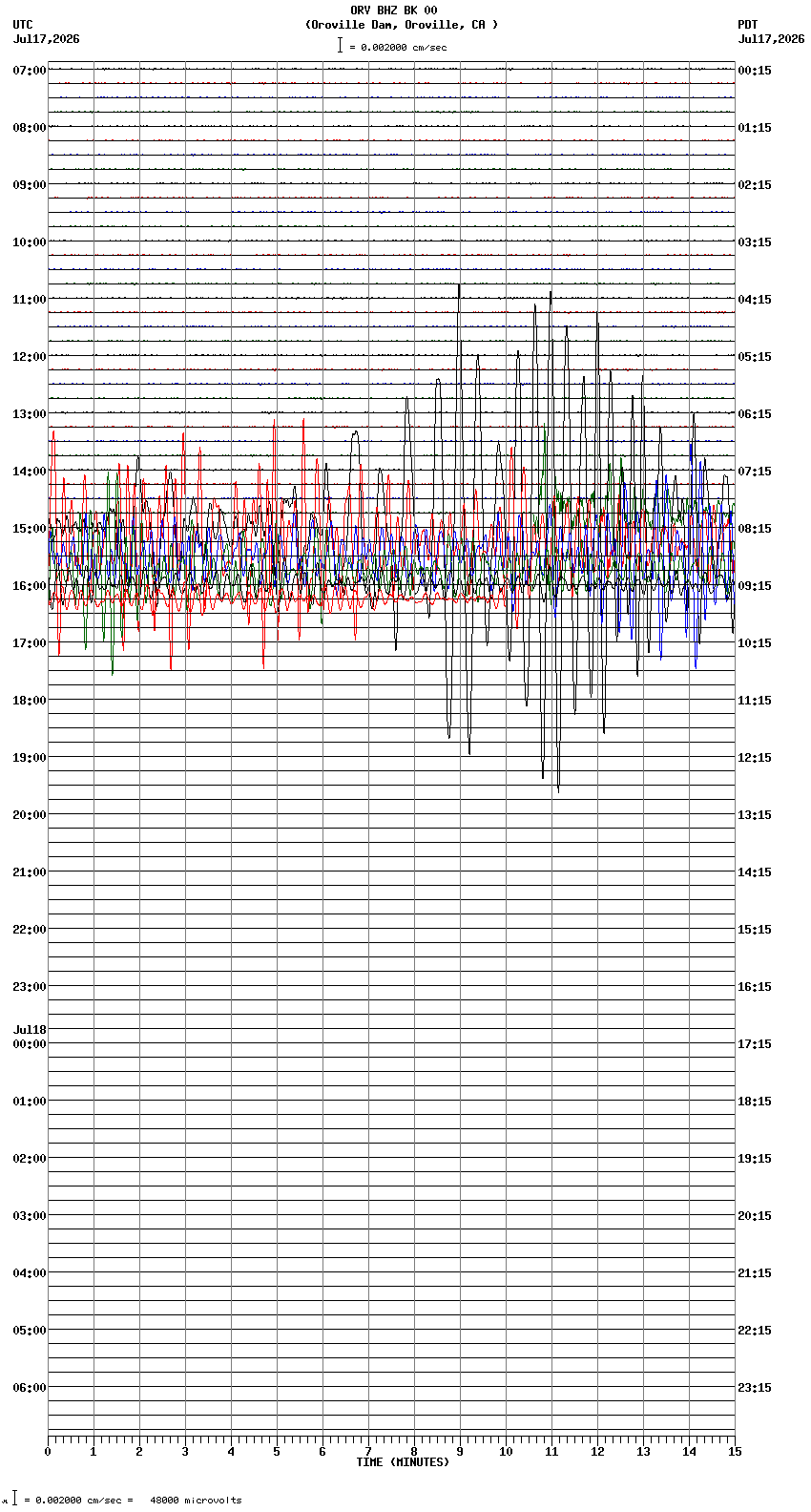Click the '10:00' UTC time label
This screenshot has width=811, height=1512.
pyautogui.click(x=30, y=242)
